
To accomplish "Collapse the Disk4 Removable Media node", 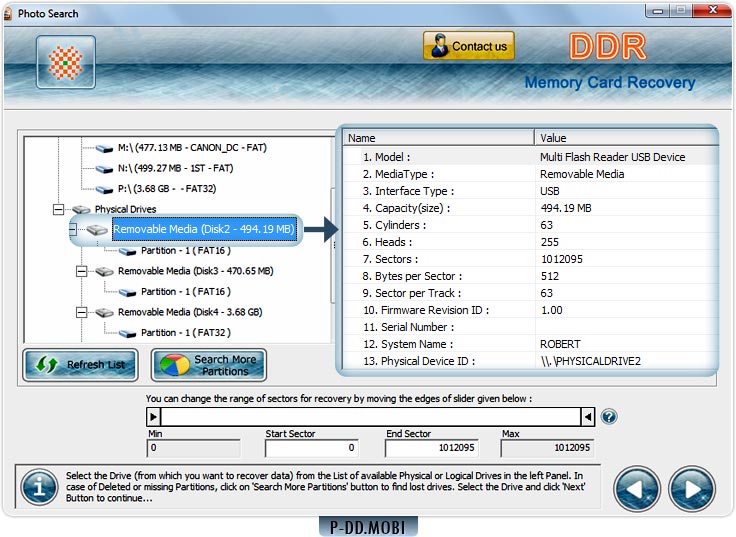I will coord(82,312).
